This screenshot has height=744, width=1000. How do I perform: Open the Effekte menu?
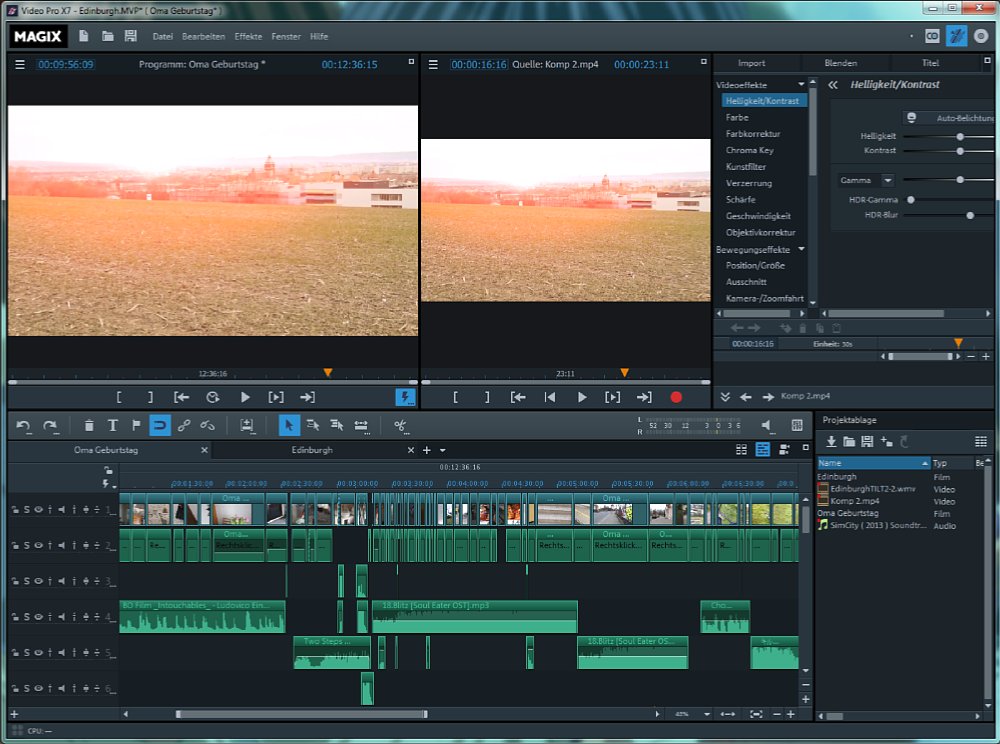click(x=248, y=36)
